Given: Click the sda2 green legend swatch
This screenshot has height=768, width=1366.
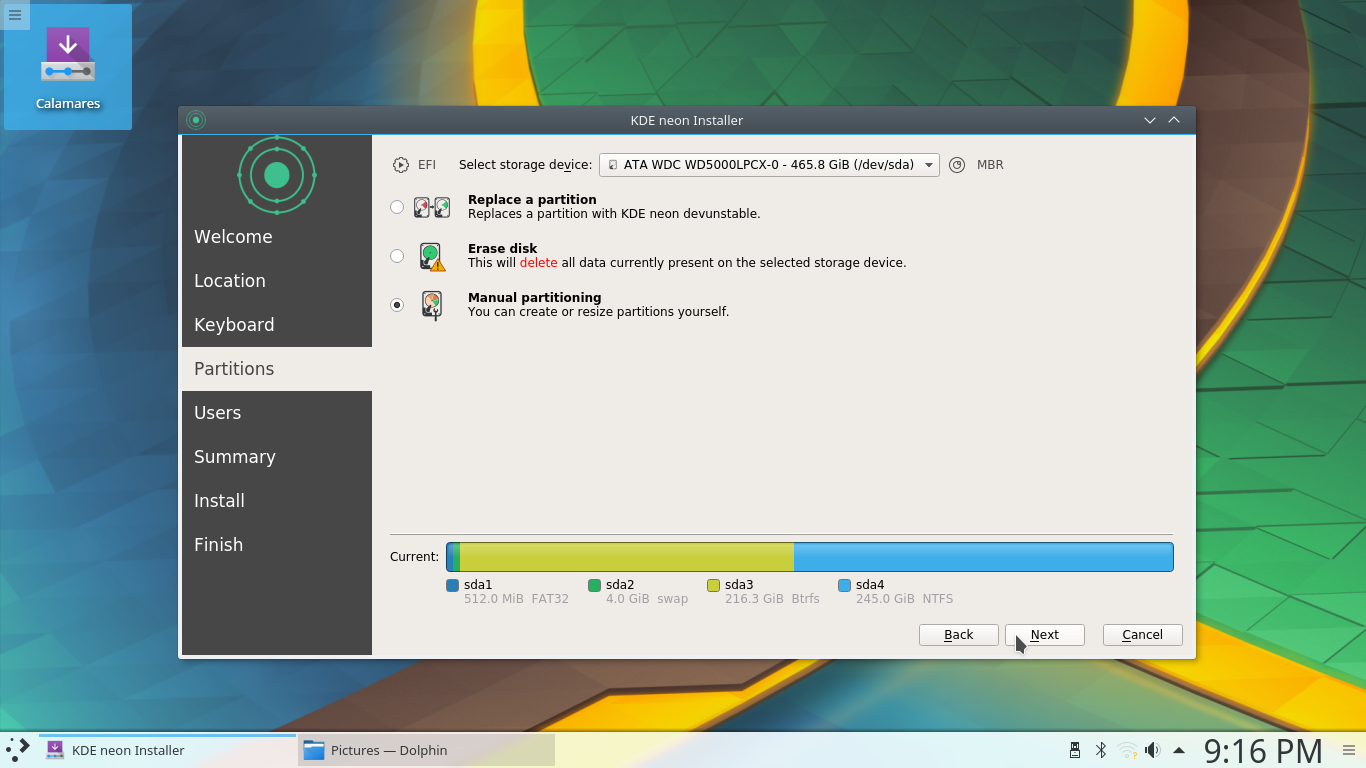Looking at the screenshot, I should 595,585.
